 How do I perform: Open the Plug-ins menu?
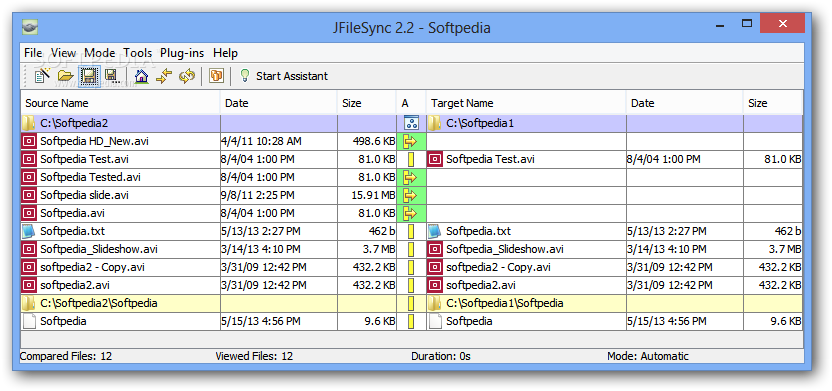[183, 53]
